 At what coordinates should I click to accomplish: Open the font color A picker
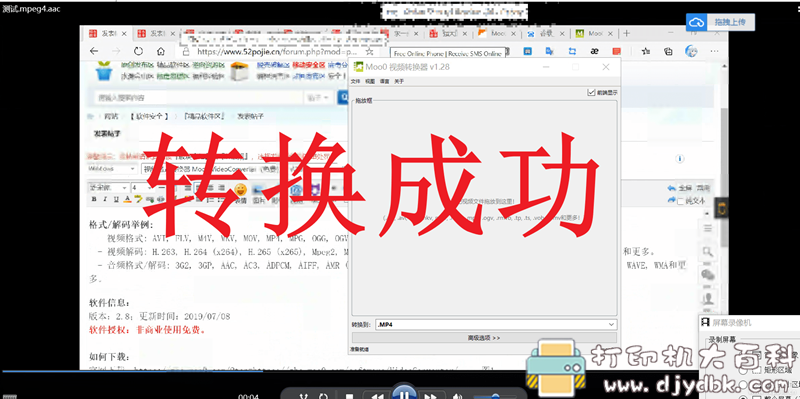point(127,200)
